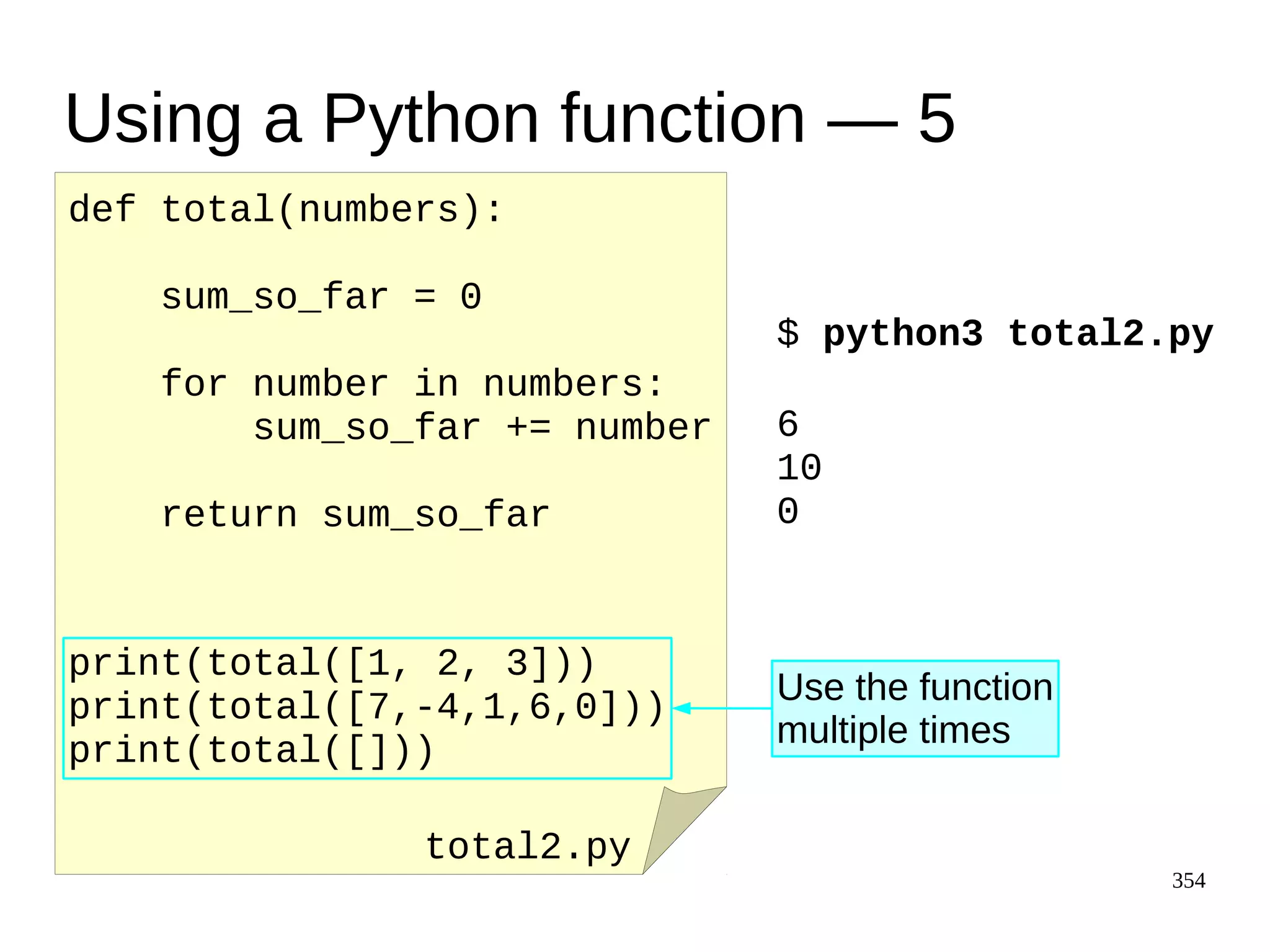The width and height of the screenshot is (1270, 952).
Task: Click the line 'for number in numbers:'
Action: point(412,384)
